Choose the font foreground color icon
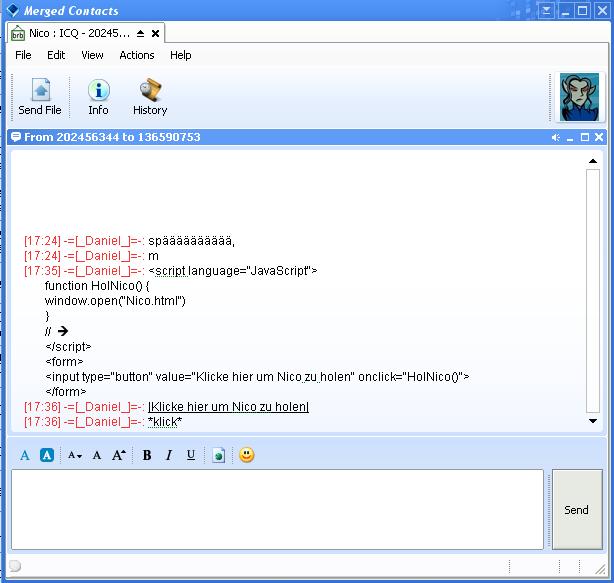Screen dimensions: 614x583 [x=25, y=455]
